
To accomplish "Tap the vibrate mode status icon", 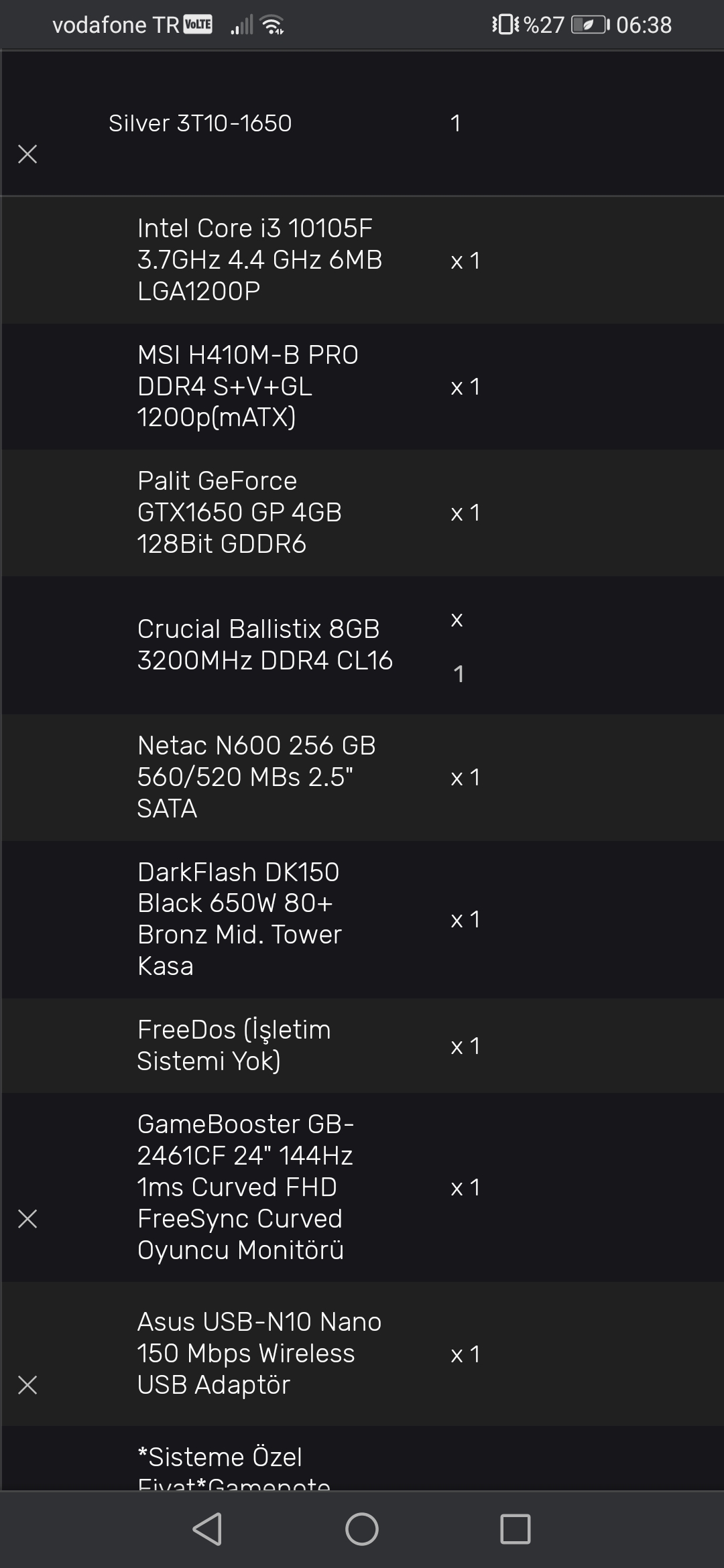I will [x=505, y=25].
